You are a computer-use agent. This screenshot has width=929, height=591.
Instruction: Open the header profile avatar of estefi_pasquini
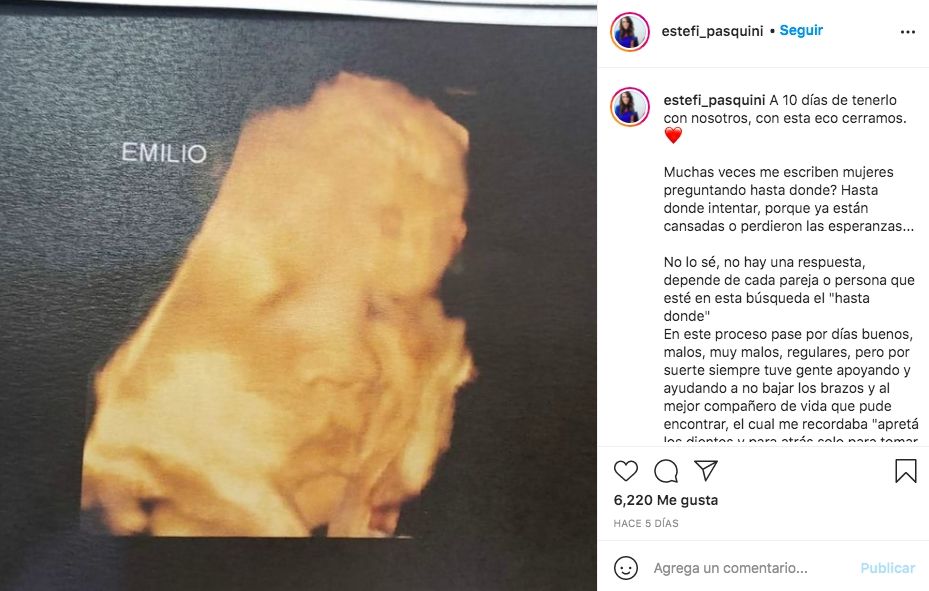630,32
